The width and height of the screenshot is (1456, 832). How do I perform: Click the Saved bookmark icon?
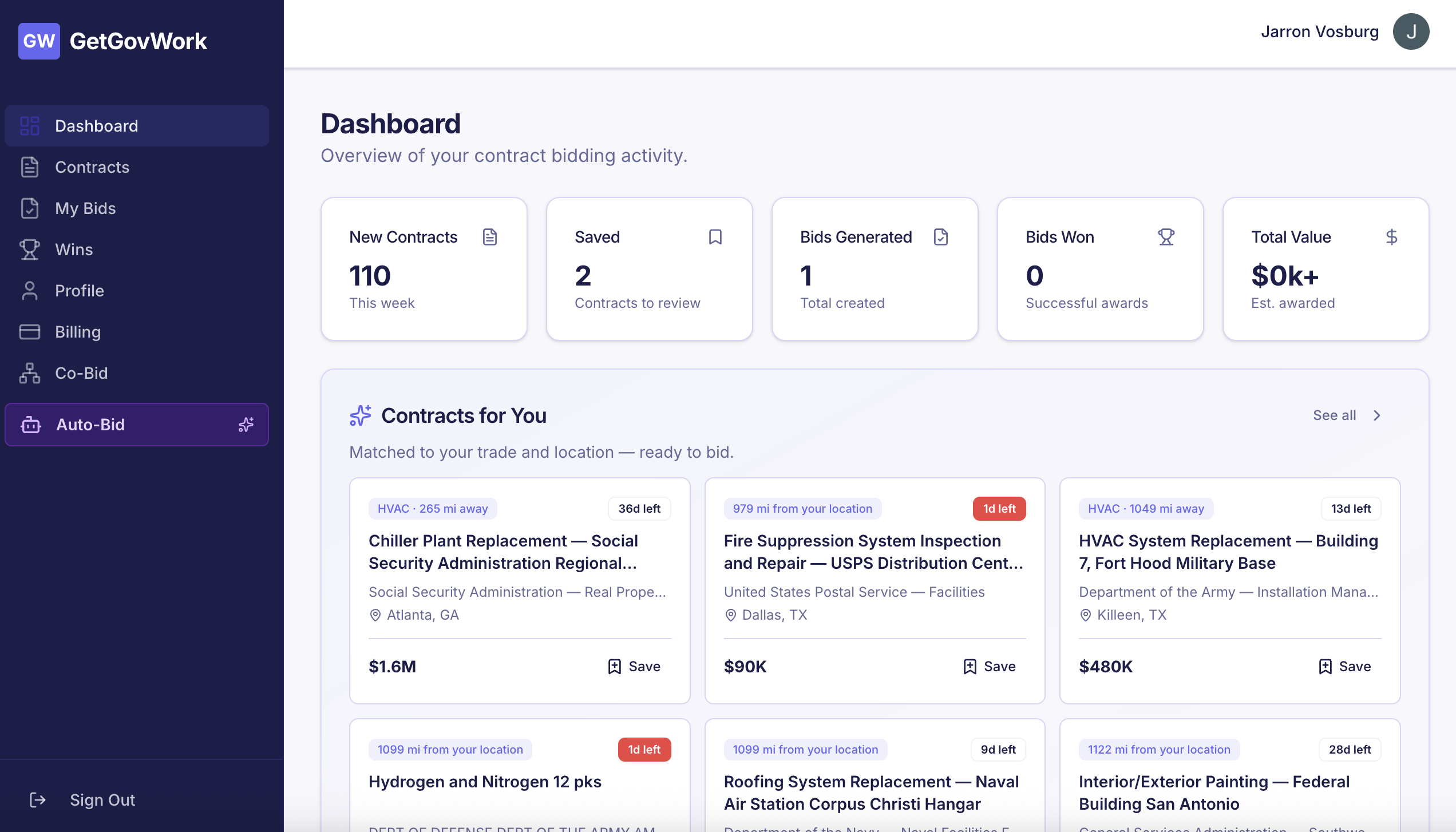click(x=715, y=237)
